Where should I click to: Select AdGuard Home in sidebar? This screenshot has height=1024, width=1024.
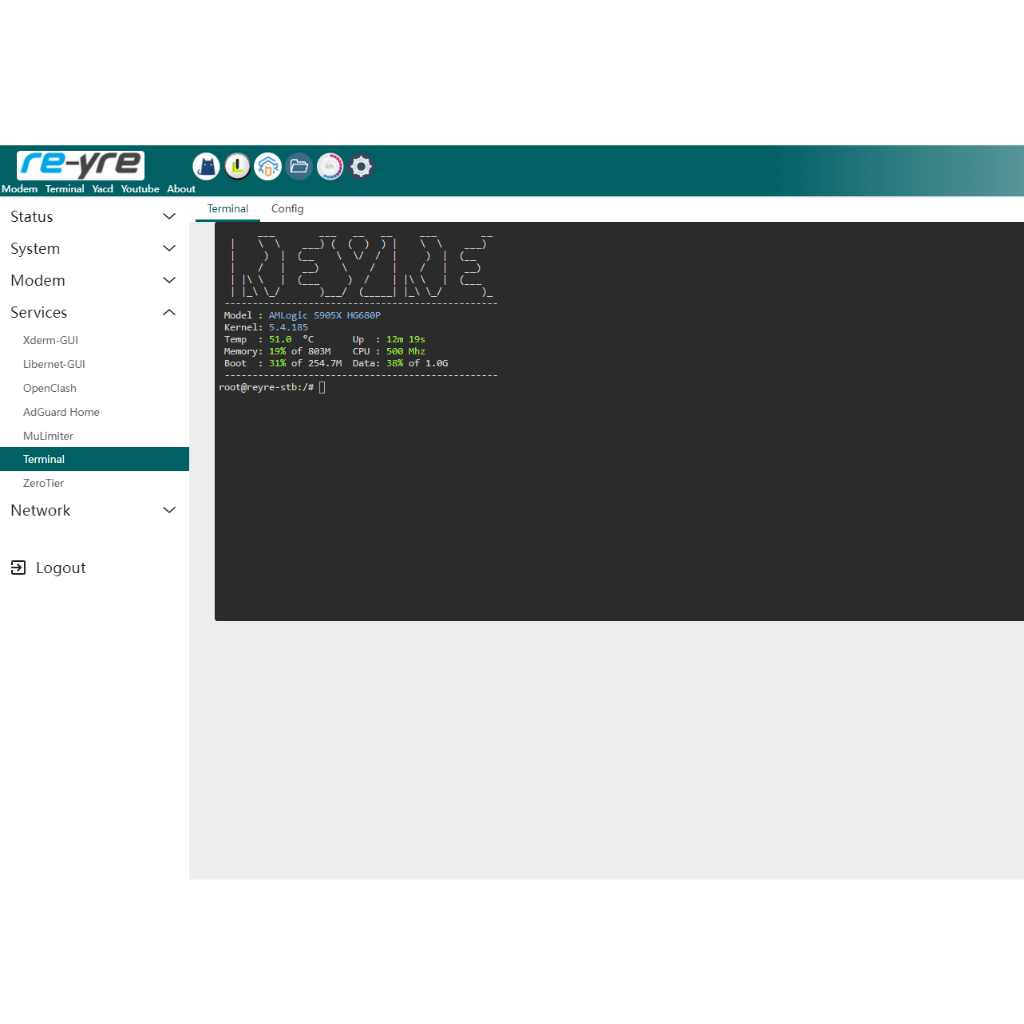coord(61,412)
